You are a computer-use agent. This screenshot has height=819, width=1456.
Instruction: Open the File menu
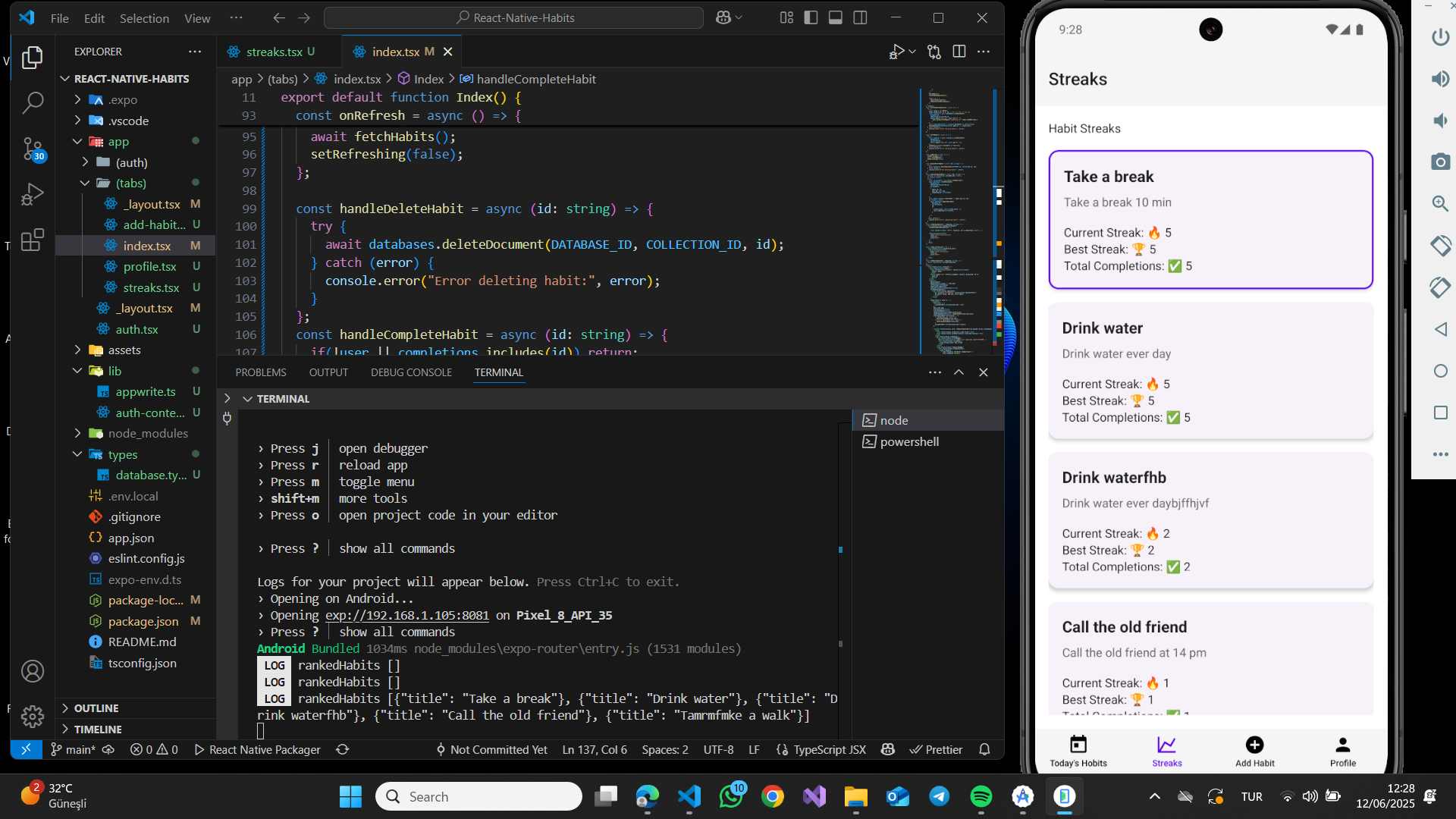point(59,18)
